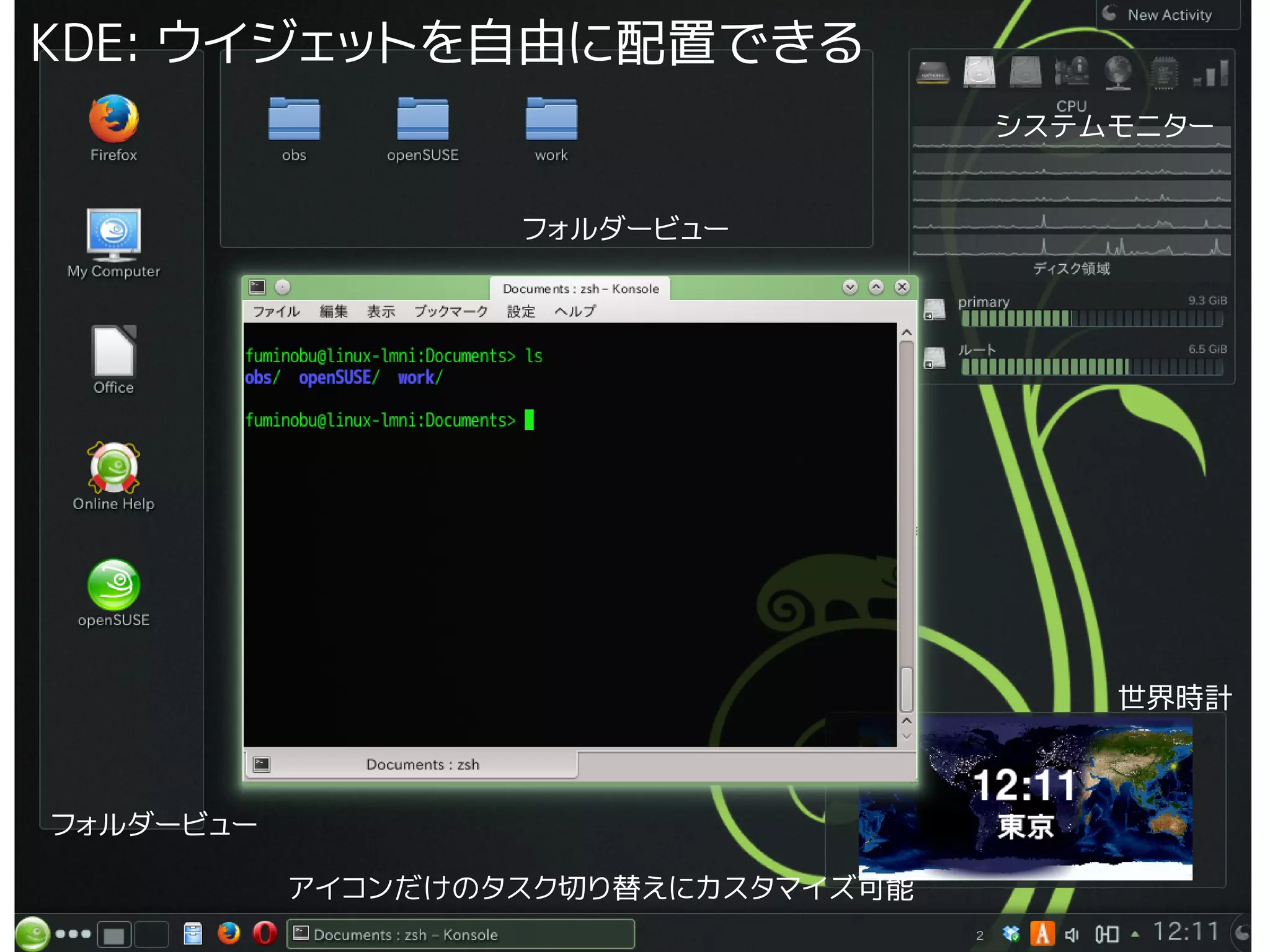This screenshot has width=1270, height=952.
Task: Switch to the first virtual desktop in pager
Action: click(114, 934)
